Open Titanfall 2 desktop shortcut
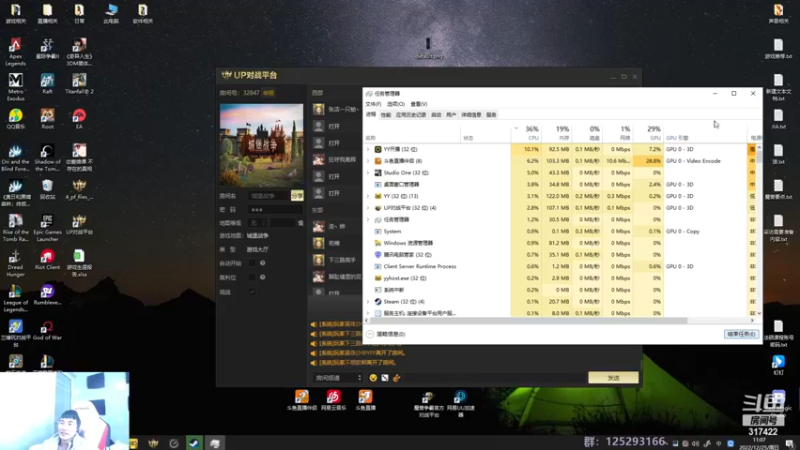The image size is (800, 450). click(x=79, y=83)
